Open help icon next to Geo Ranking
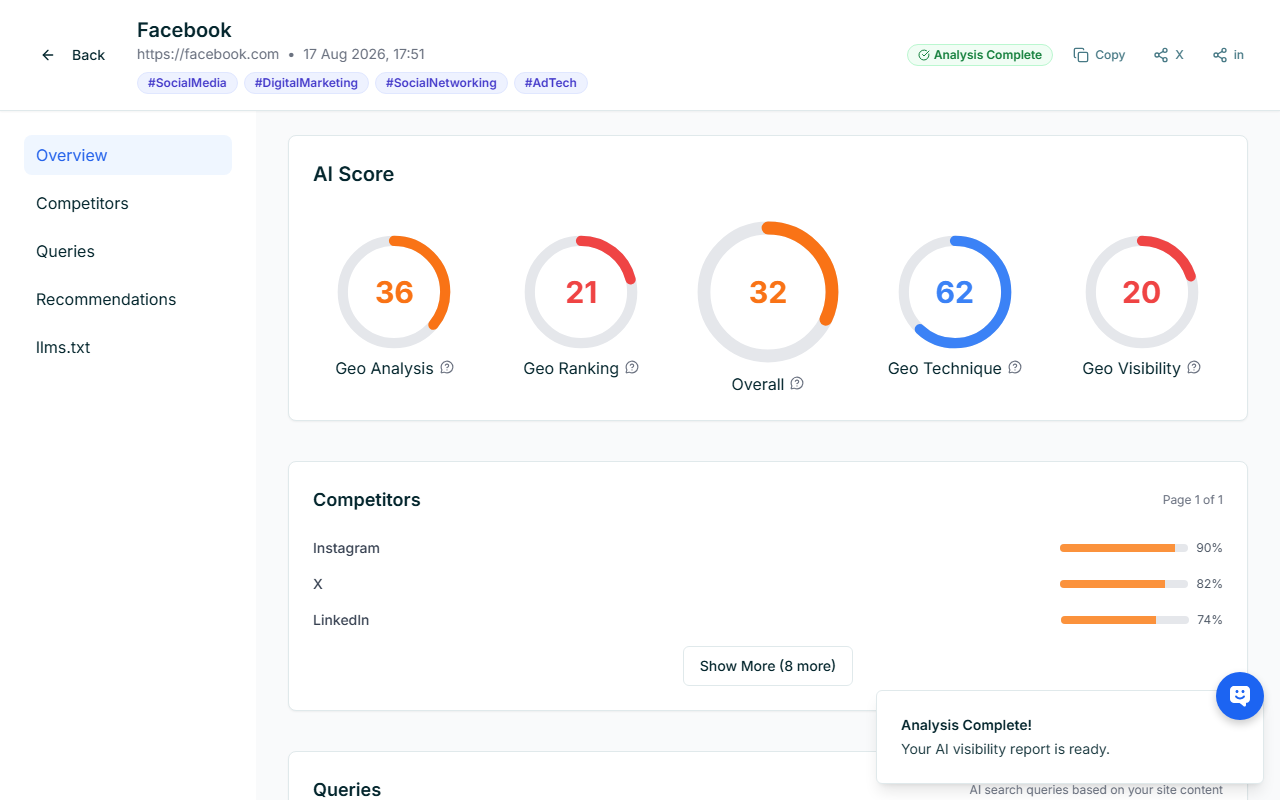This screenshot has width=1280, height=800. point(632,367)
